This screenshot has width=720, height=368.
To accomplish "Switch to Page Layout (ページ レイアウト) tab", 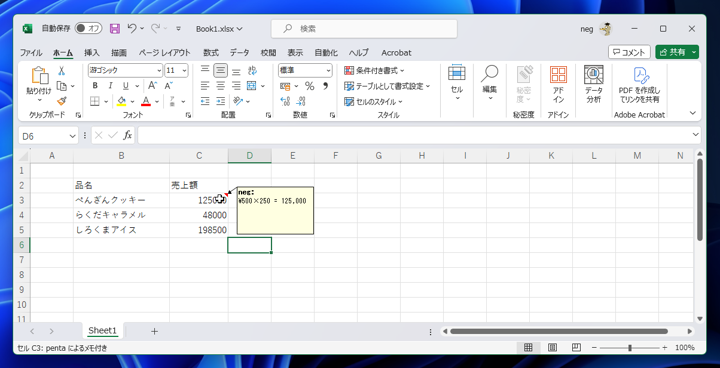I will coord(164,53).
